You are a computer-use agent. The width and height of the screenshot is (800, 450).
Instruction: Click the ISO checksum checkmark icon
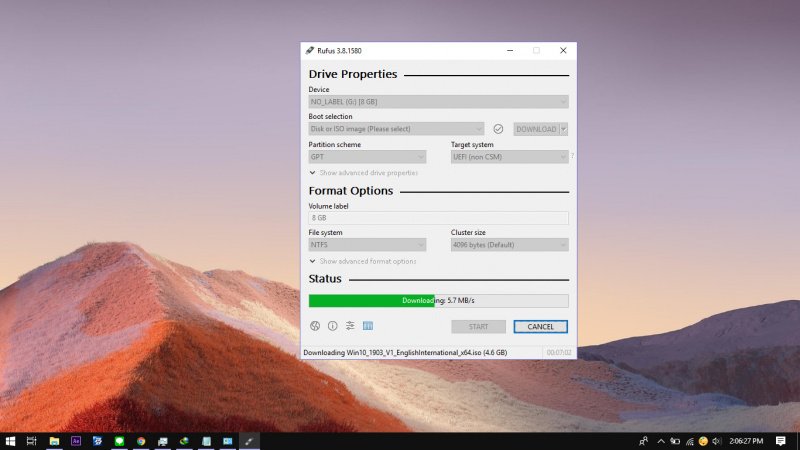[x=498, y=129]
